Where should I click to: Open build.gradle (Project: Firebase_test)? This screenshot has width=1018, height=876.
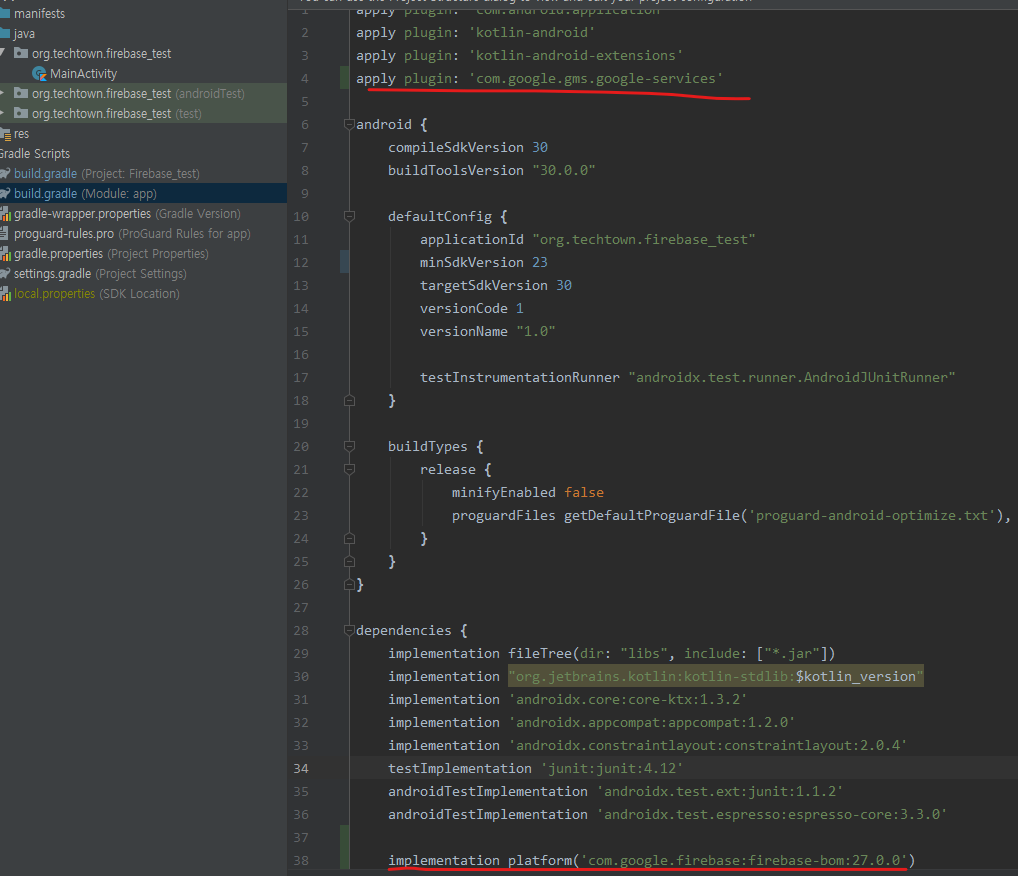(106, 173)
